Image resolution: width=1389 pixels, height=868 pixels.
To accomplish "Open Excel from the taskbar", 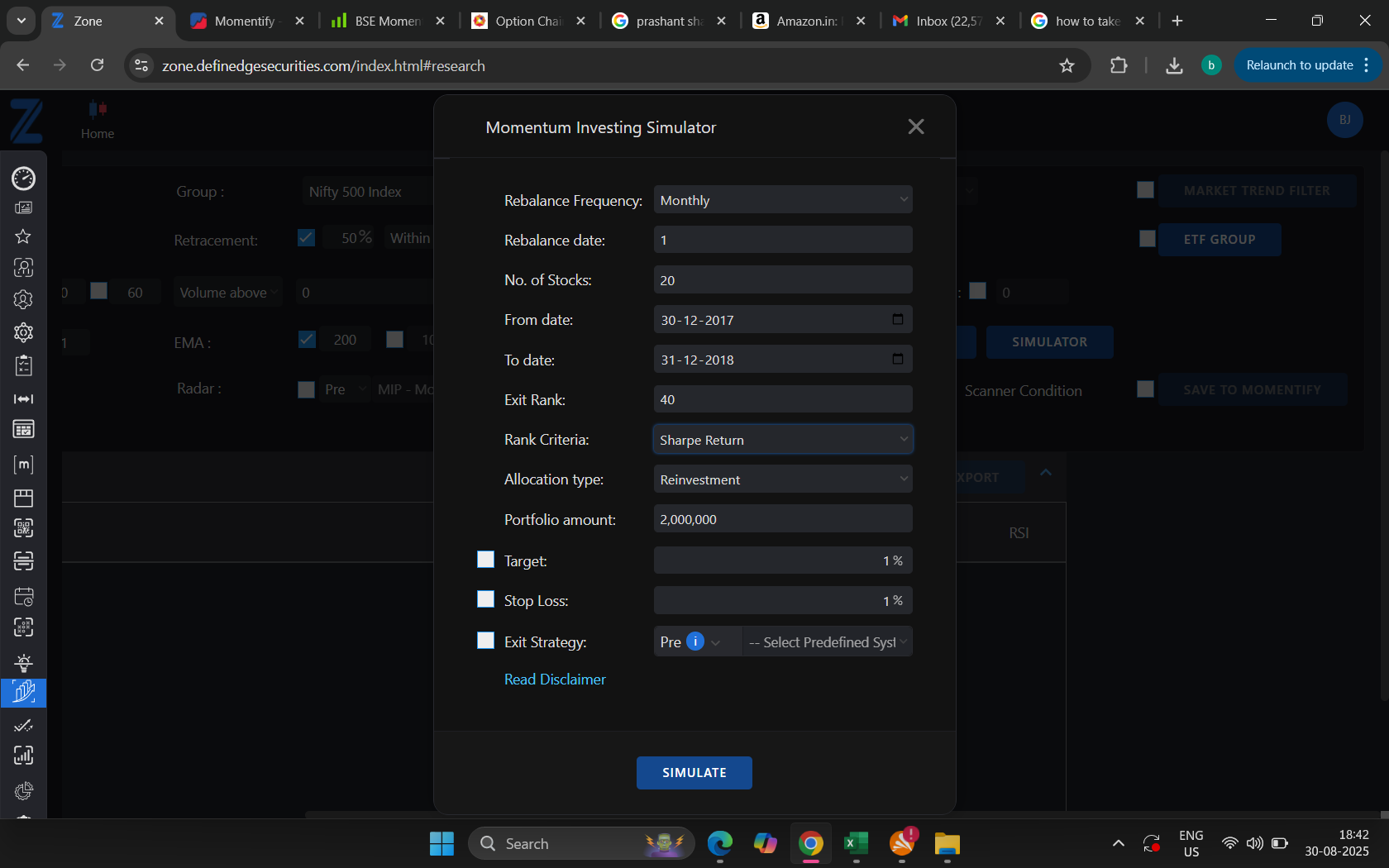I will pyautogui.click(x=856, y=843).
